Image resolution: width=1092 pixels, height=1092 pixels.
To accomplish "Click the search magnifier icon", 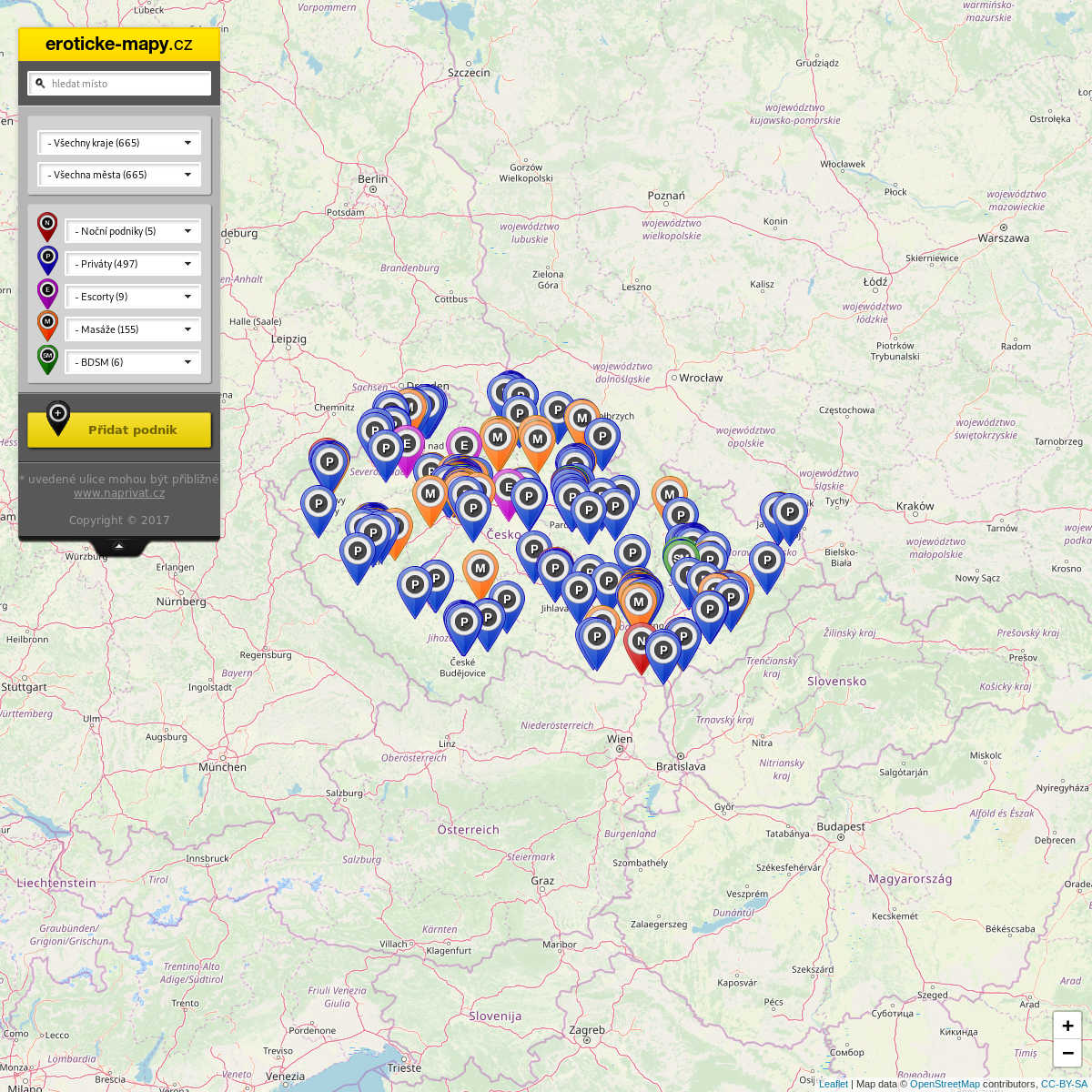I will pyautogui.click(x=40, y=84).
